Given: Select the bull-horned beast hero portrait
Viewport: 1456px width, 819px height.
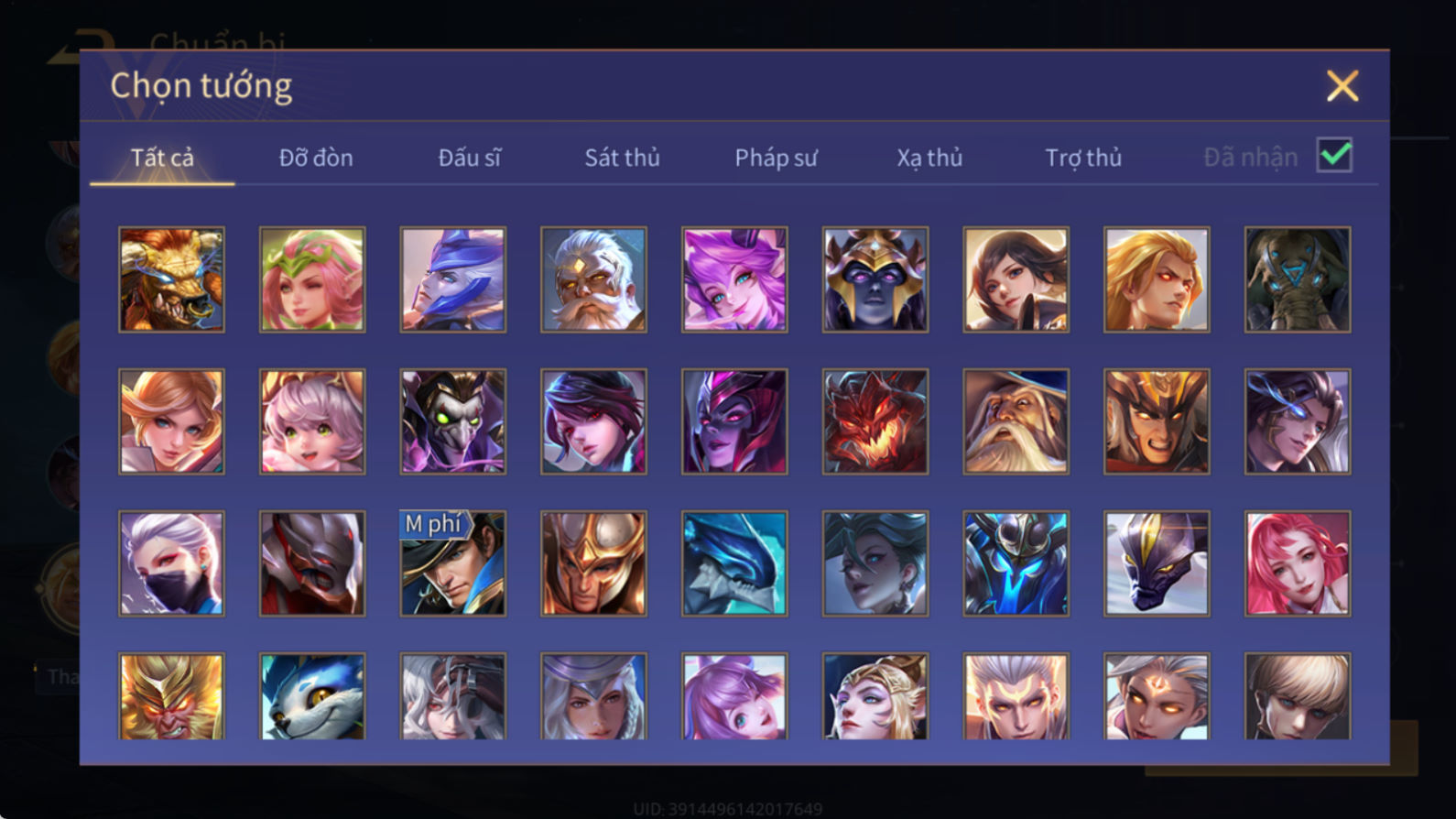Looking at the screenshot, I should [x=171, y=279].
